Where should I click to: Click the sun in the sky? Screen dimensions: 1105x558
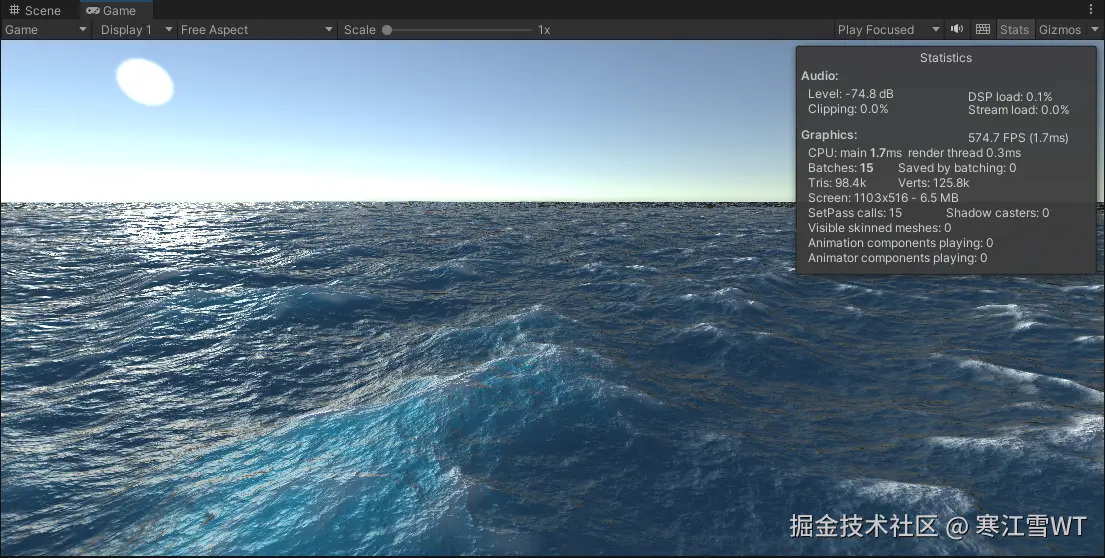point(145,82)
